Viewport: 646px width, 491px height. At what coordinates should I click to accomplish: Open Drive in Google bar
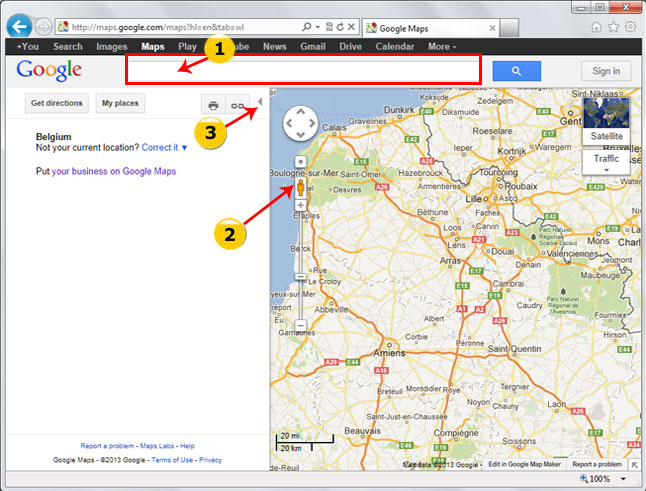(351, 47)
